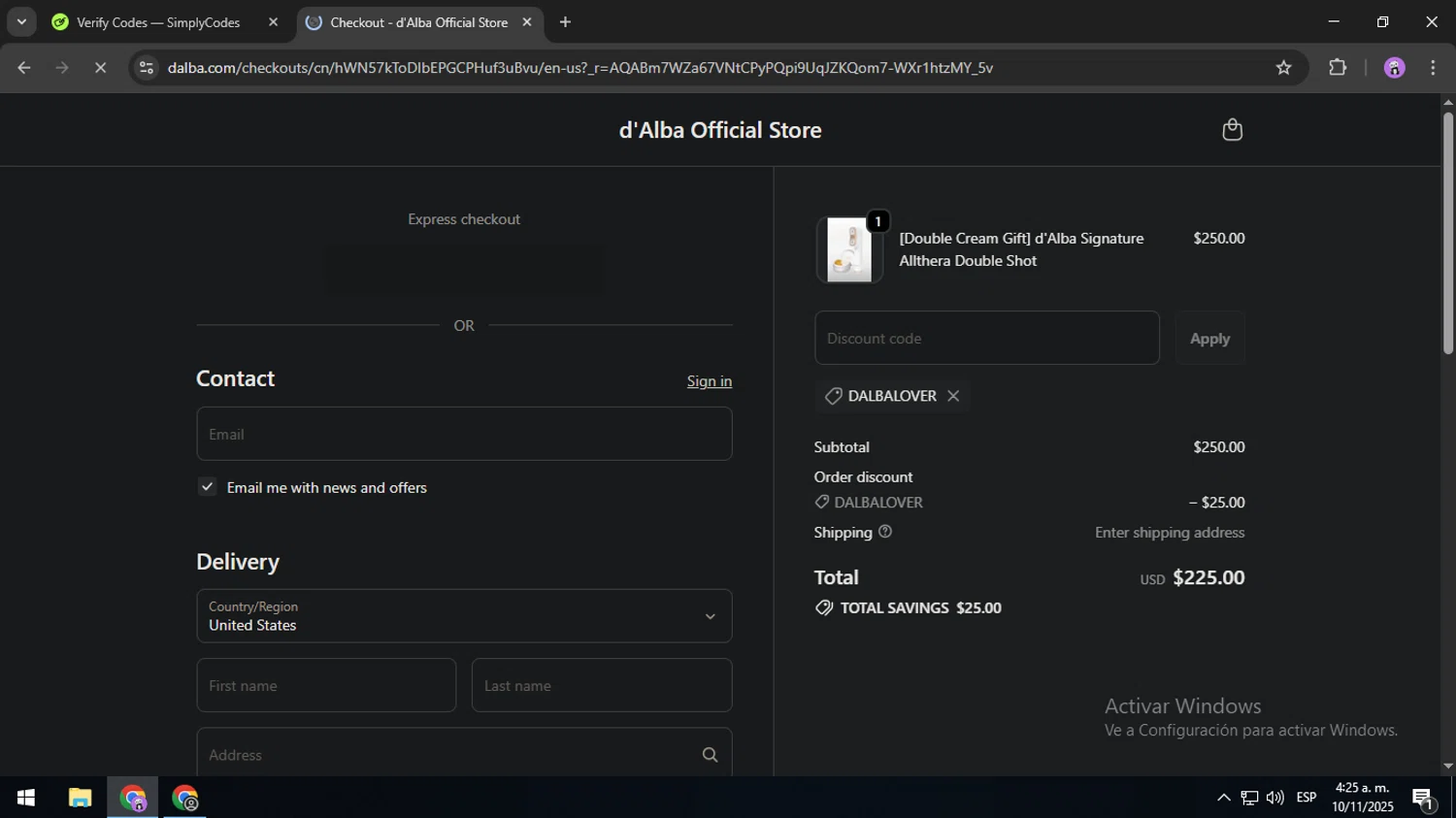
Task: Open a new browser tab
Action: pyautogui.click(x=565, y=22)
